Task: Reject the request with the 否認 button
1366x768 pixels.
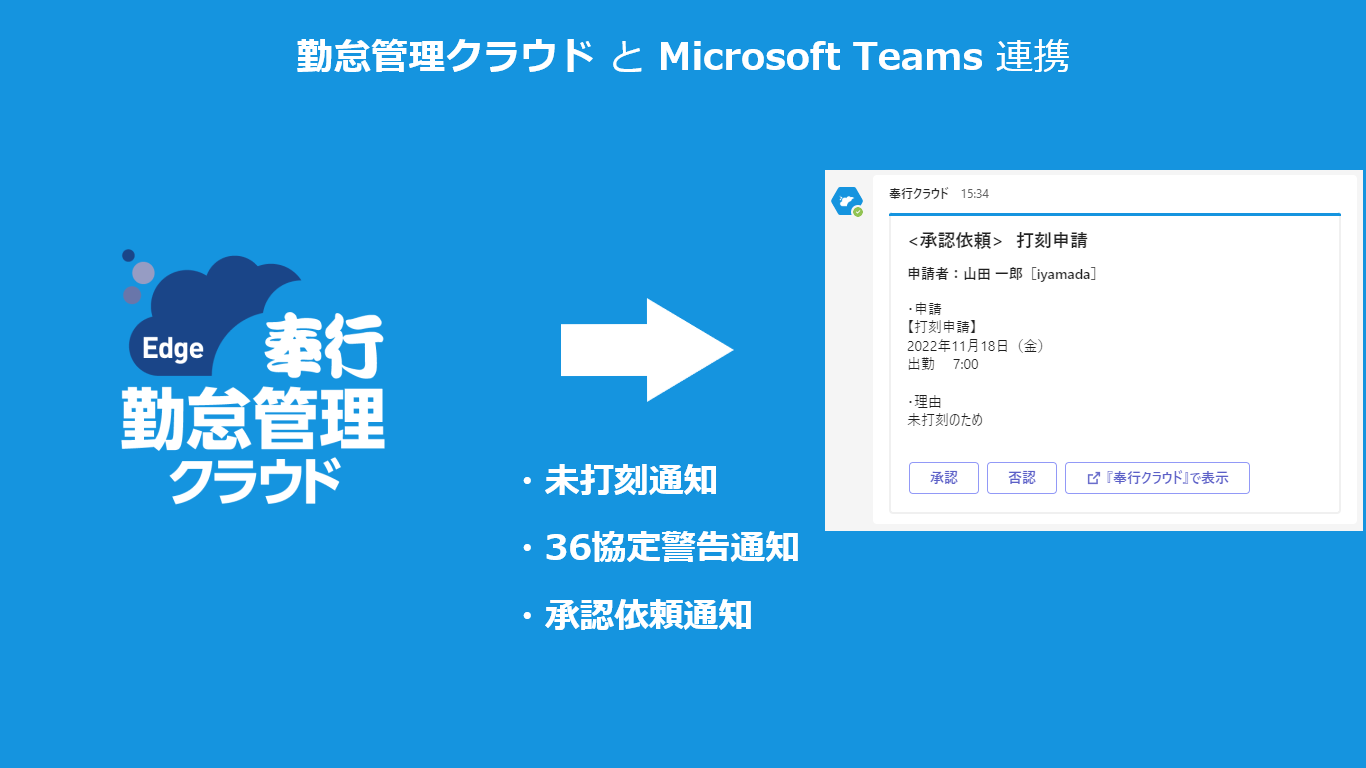Action: click(x=1021, y=478)
